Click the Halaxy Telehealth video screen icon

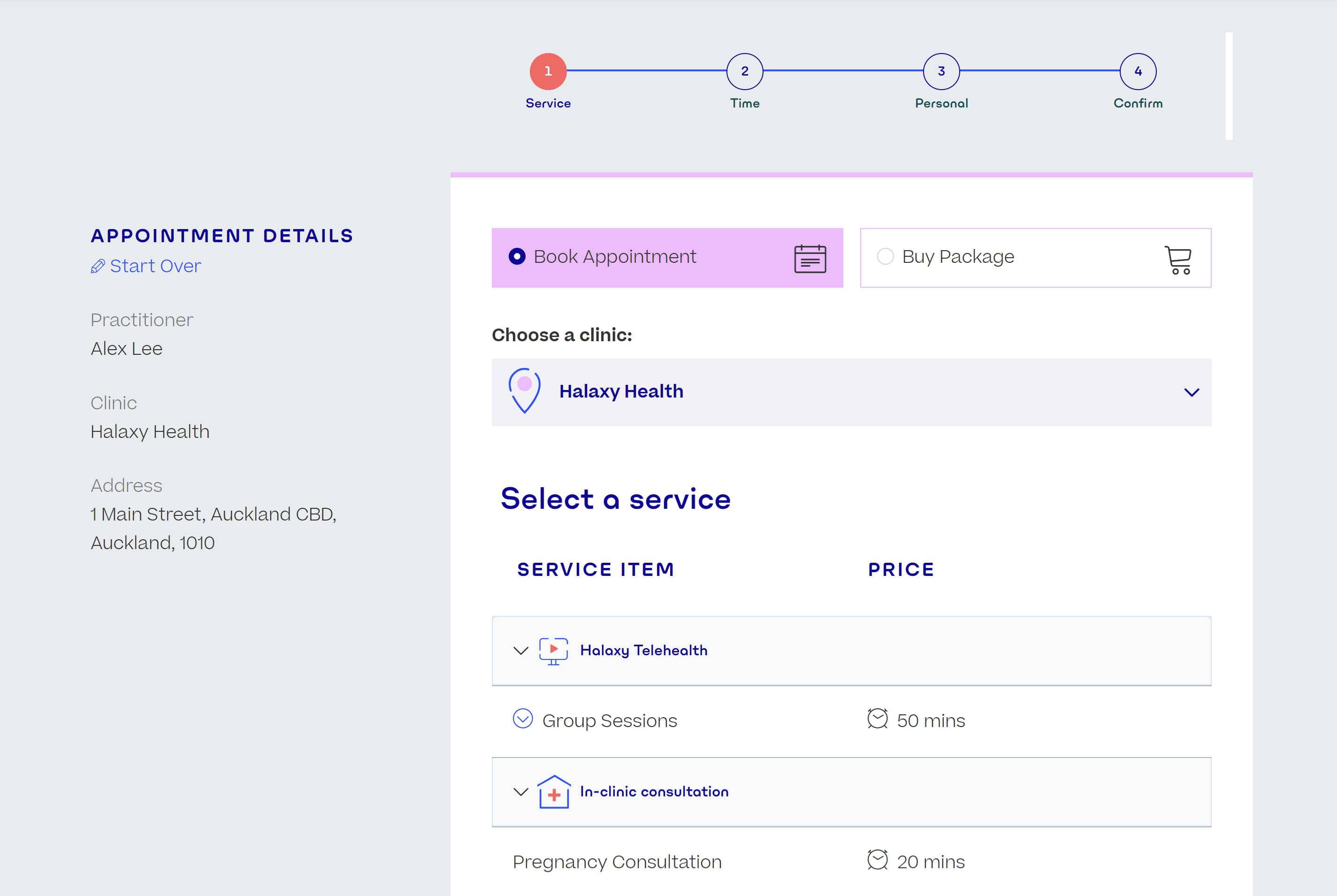(553, 651)
